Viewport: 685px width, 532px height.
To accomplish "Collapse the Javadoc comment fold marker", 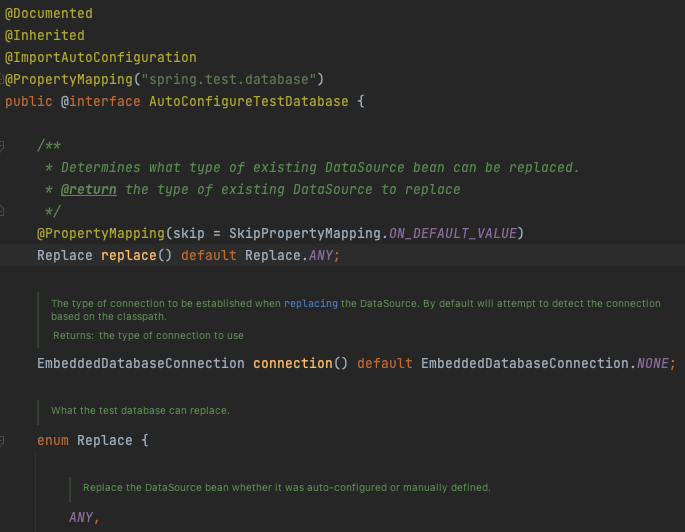I will coord(2,146).
